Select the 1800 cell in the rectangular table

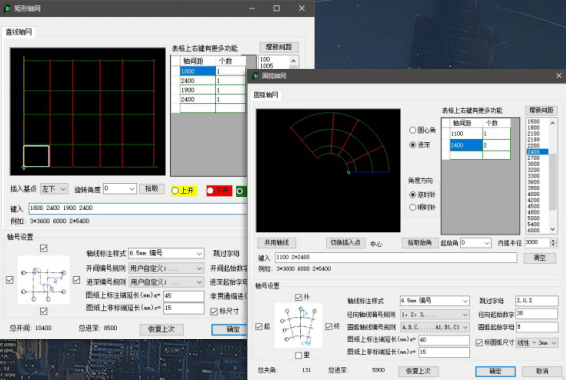tap(197, 71)
